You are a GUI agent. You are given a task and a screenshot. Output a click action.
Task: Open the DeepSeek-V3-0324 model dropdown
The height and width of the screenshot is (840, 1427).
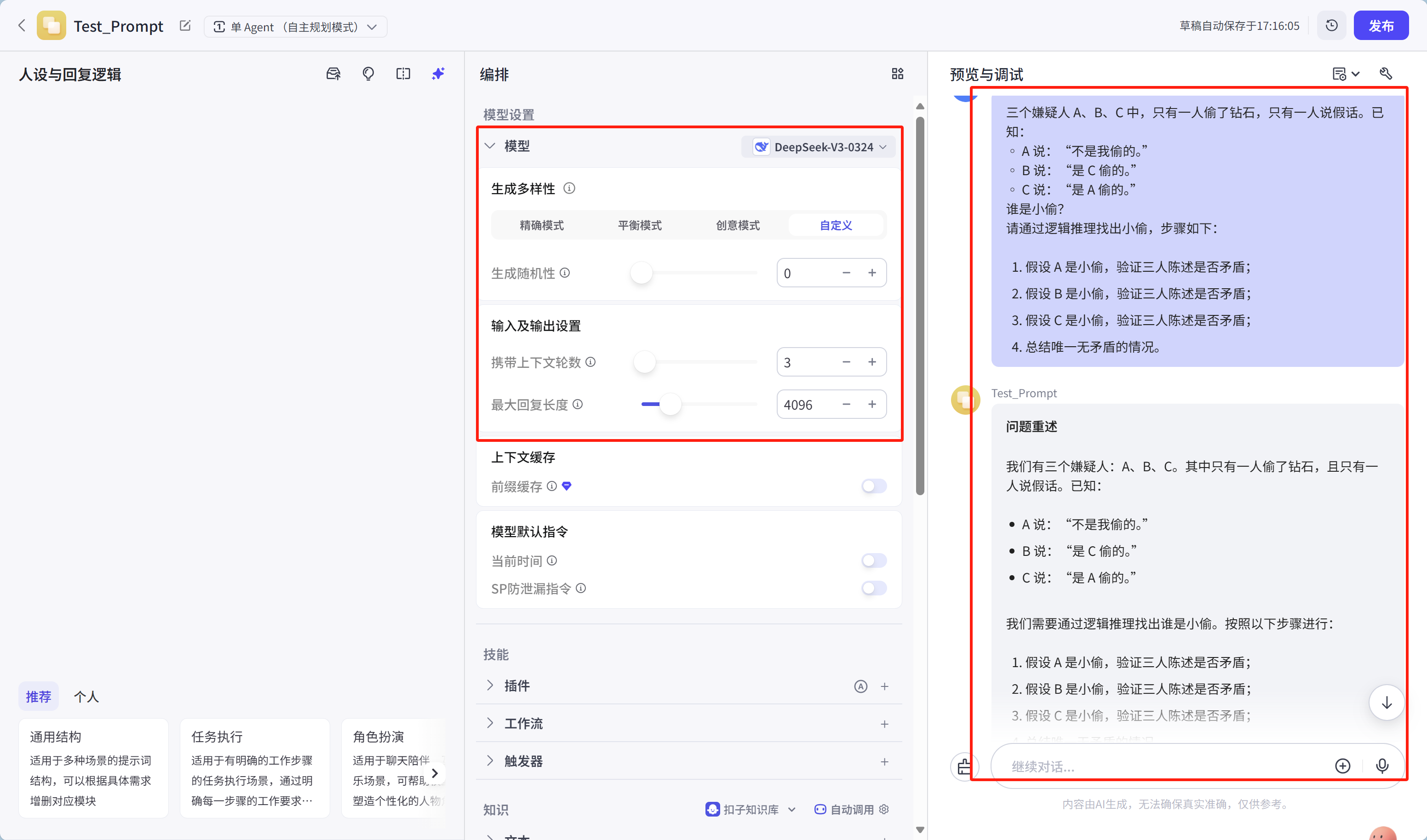point(820,147)
